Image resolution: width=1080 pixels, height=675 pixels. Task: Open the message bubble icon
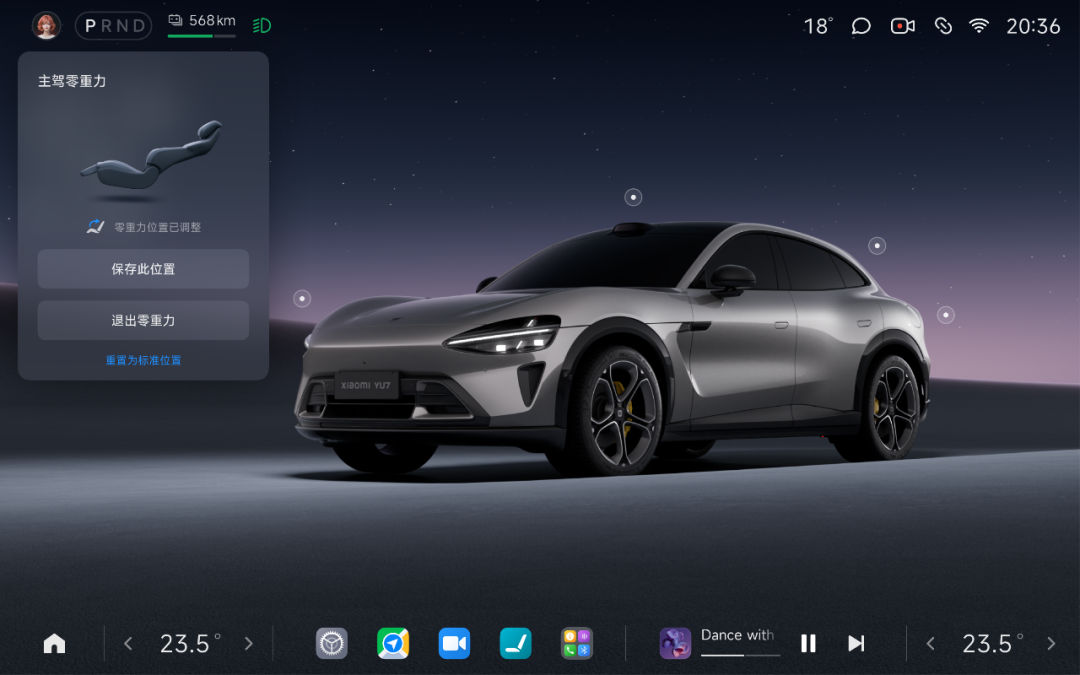click(861, 26)
